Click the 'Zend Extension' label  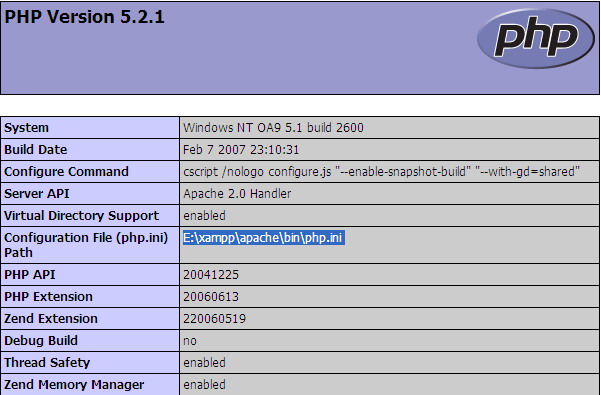click(x=51, y=318)
